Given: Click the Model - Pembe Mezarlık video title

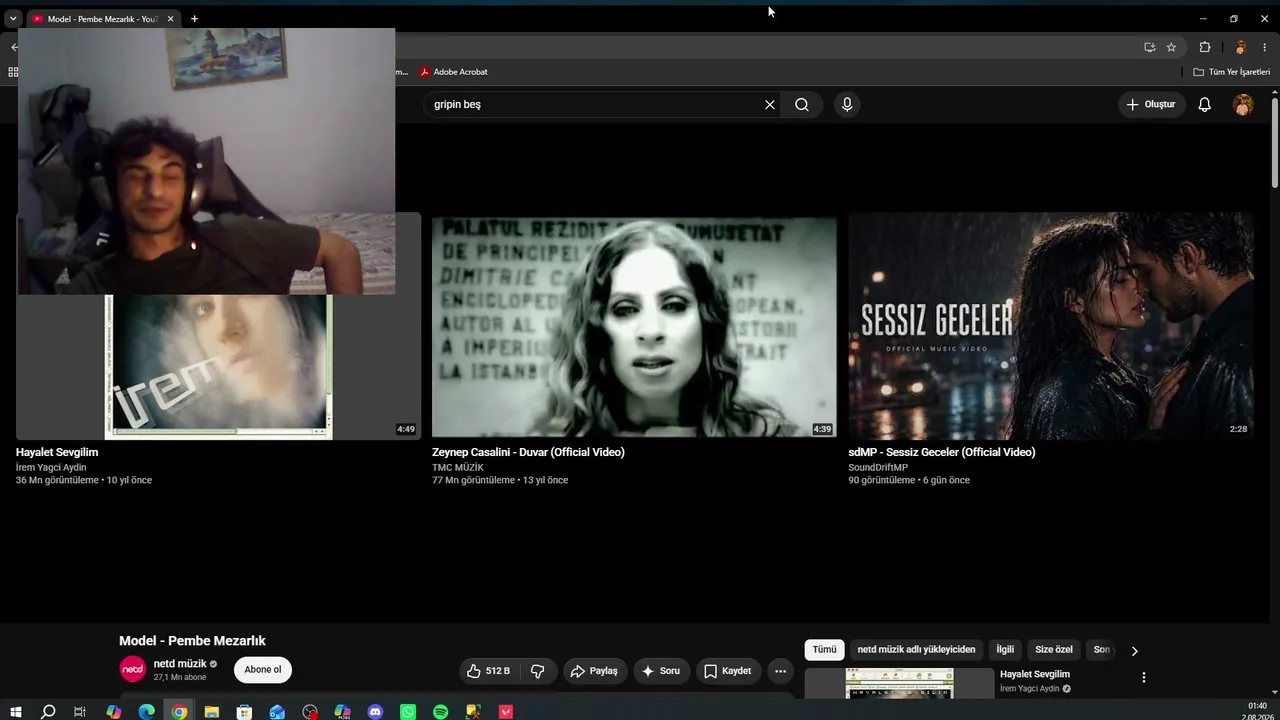Looking at the screenshot, I should [x=192, y=641].
